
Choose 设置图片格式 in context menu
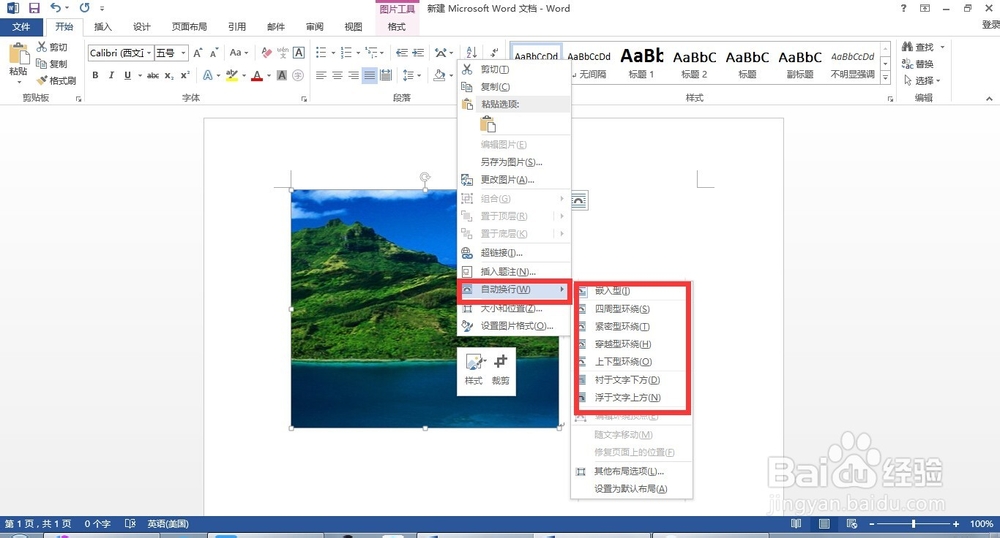(x=514, y=326)
